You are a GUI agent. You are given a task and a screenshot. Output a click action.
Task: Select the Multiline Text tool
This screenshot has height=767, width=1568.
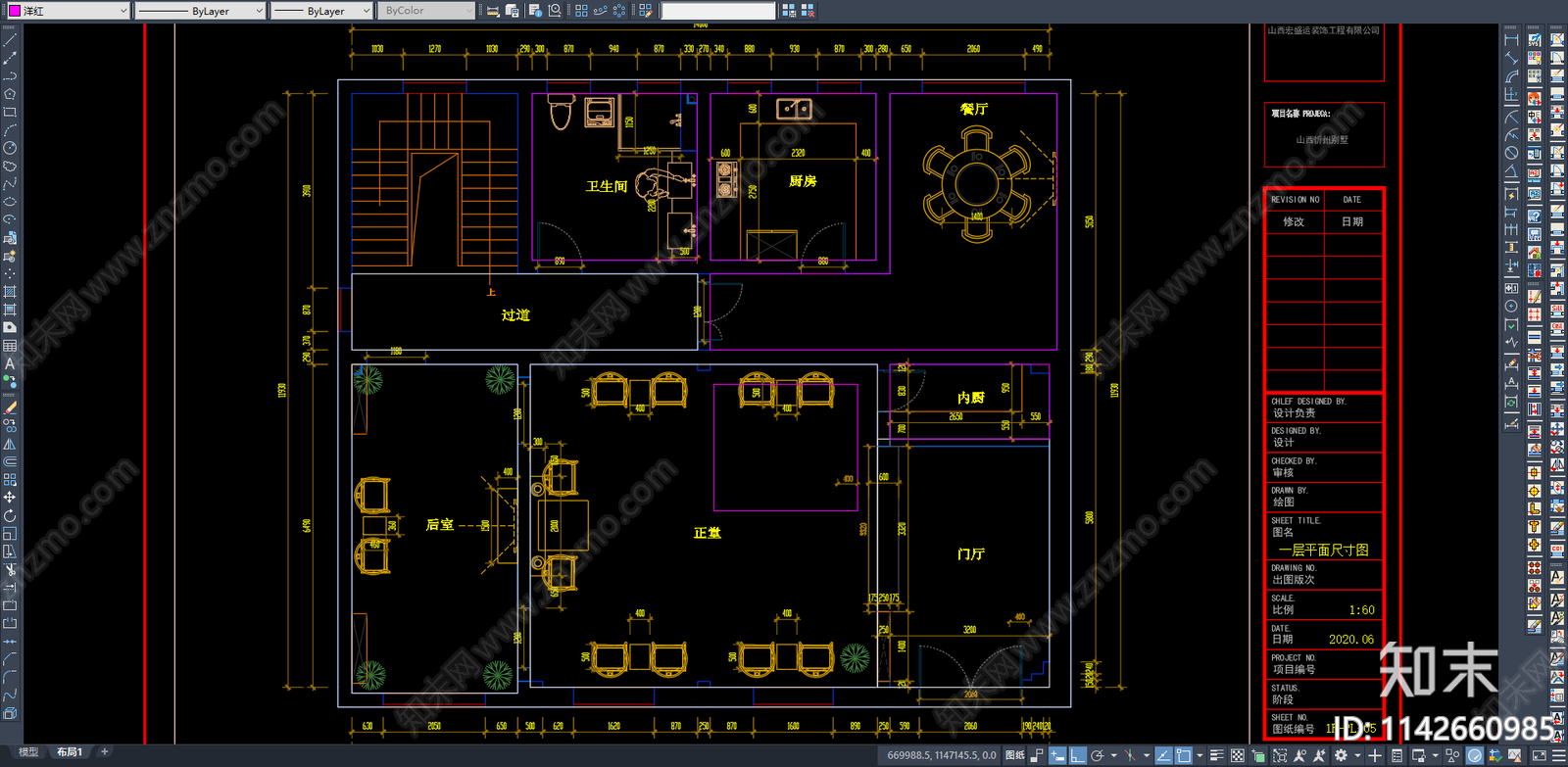10,363
